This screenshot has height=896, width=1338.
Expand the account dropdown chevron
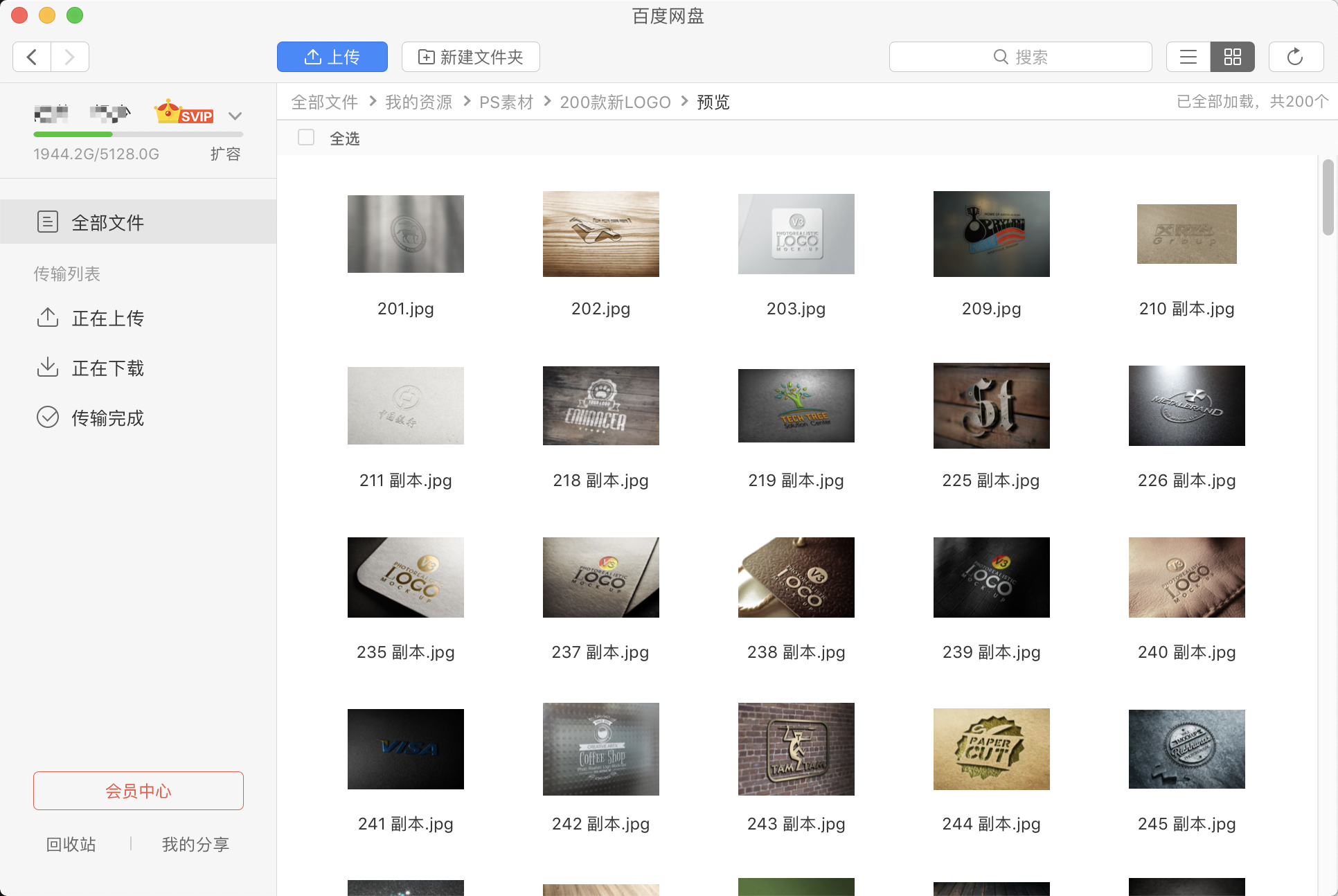click(x=235, y=116)
